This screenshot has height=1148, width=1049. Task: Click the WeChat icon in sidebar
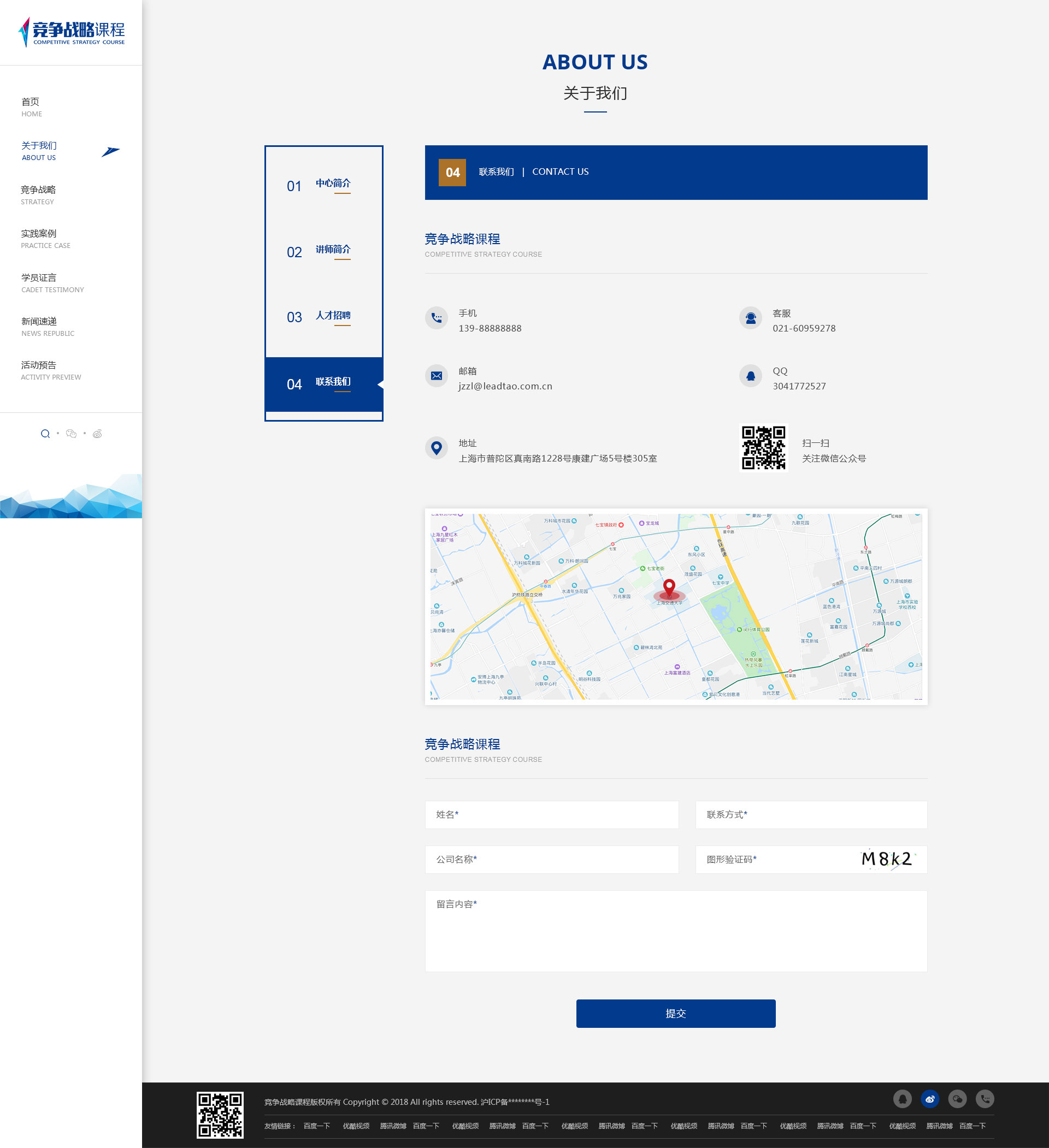(71, 434)
